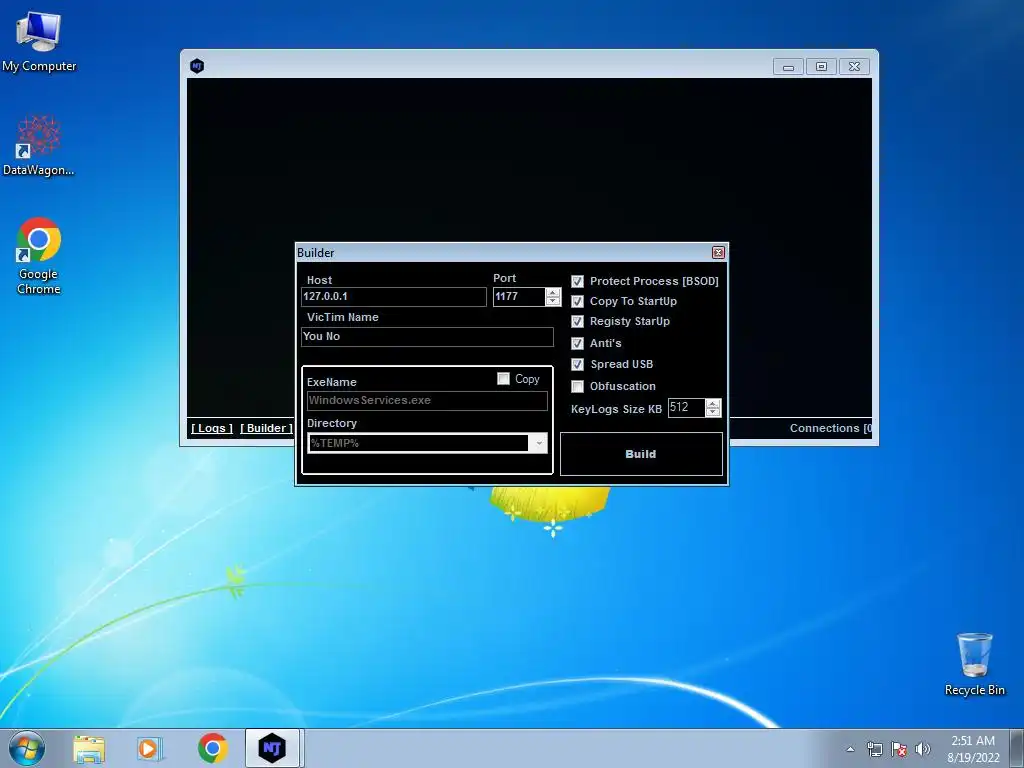
Task: Increase Port value with up arrow
Action: tap(553, 293)
